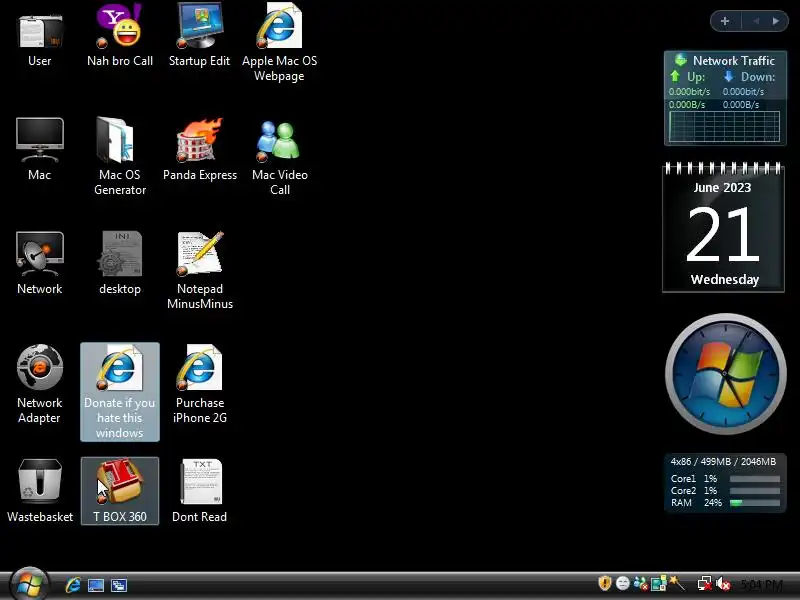Image resolution: width=800 pixels, height=600 pixels.
Task: Select Apple Mac OS Webpage shortcut
Action: click(279, 43)
